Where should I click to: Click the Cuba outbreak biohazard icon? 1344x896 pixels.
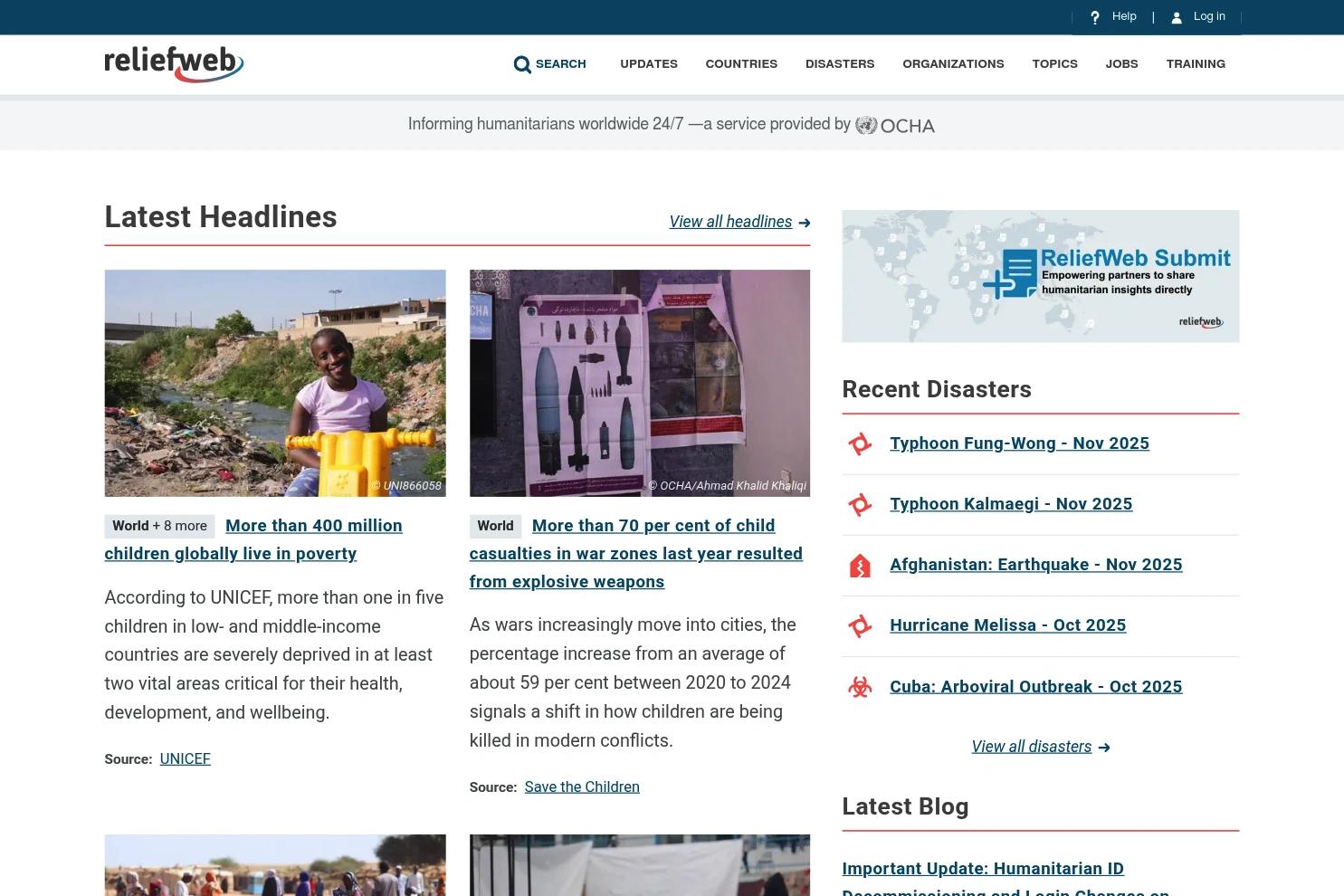[x=860, y=687]
